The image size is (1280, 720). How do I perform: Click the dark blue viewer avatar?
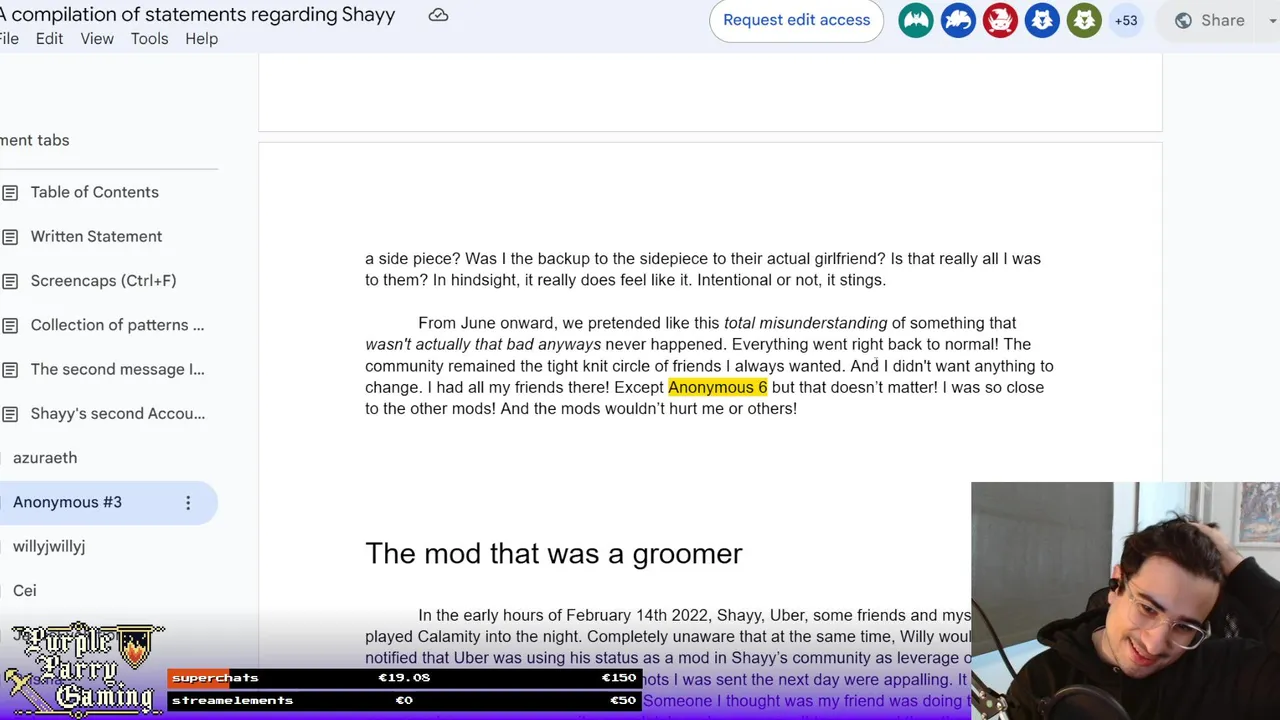[x=1042, y=20]
